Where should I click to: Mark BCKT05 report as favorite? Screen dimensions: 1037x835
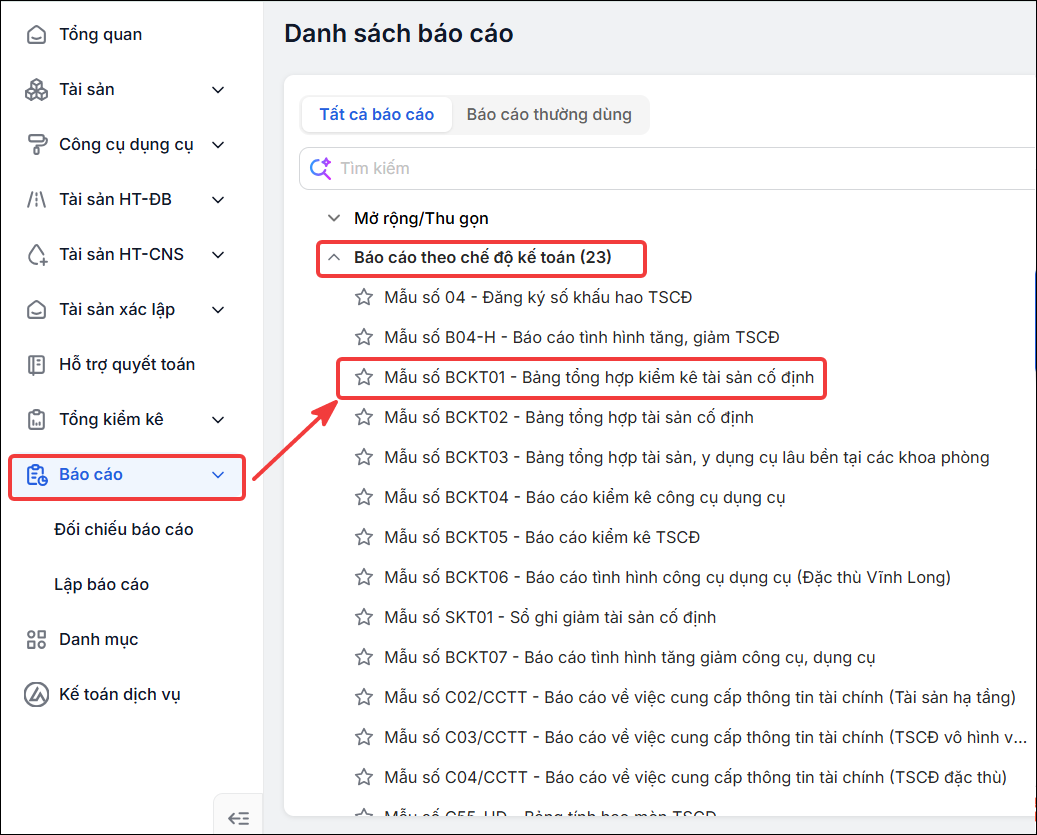click(364, 537)
